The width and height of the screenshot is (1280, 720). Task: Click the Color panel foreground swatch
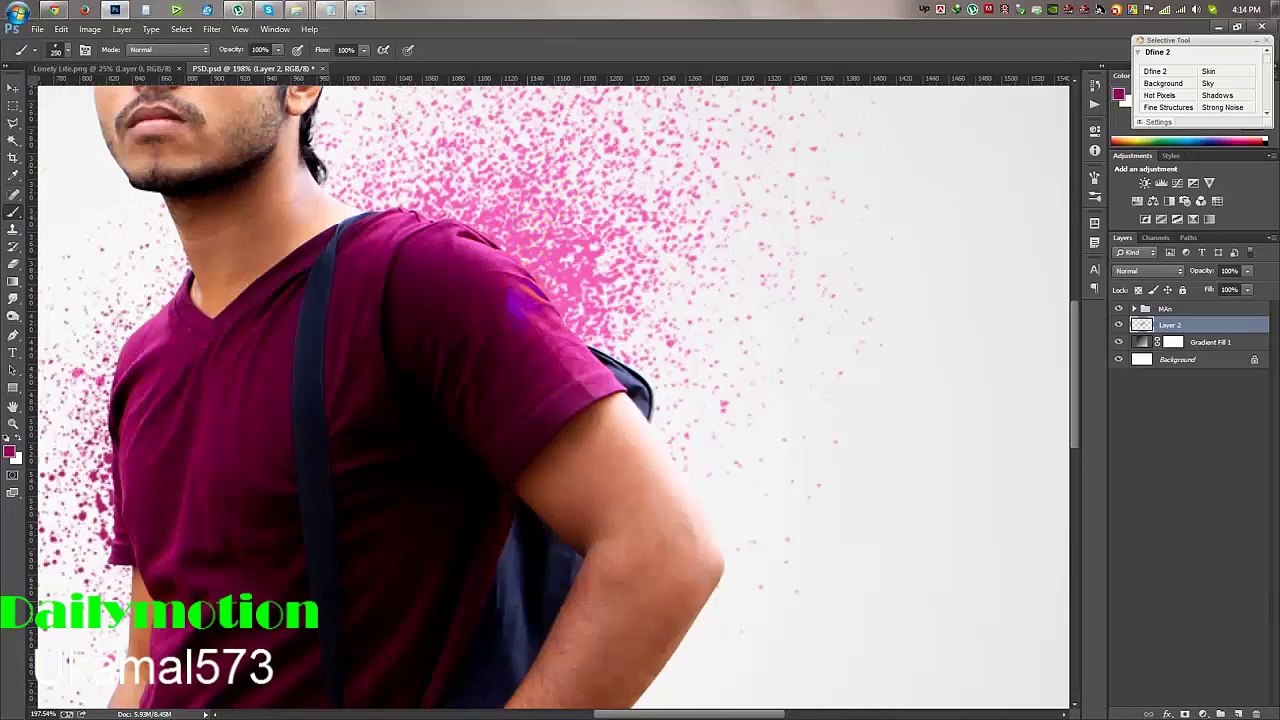[x=1119, y=94]
